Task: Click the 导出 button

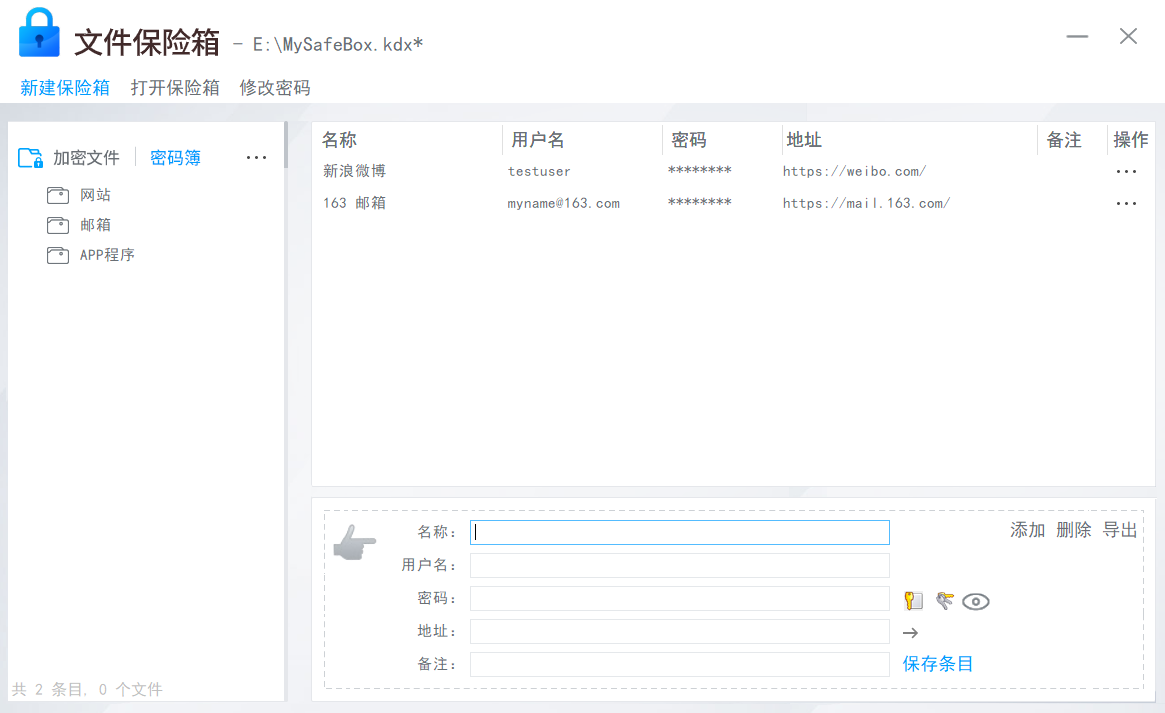Action: (1120, 530)
